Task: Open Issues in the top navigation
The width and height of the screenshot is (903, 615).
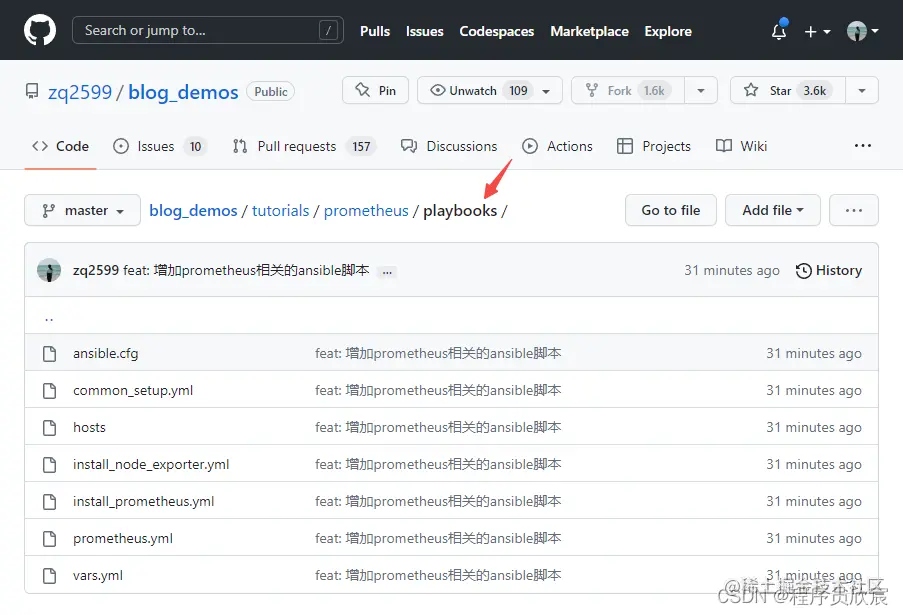Action: point(424,31)
